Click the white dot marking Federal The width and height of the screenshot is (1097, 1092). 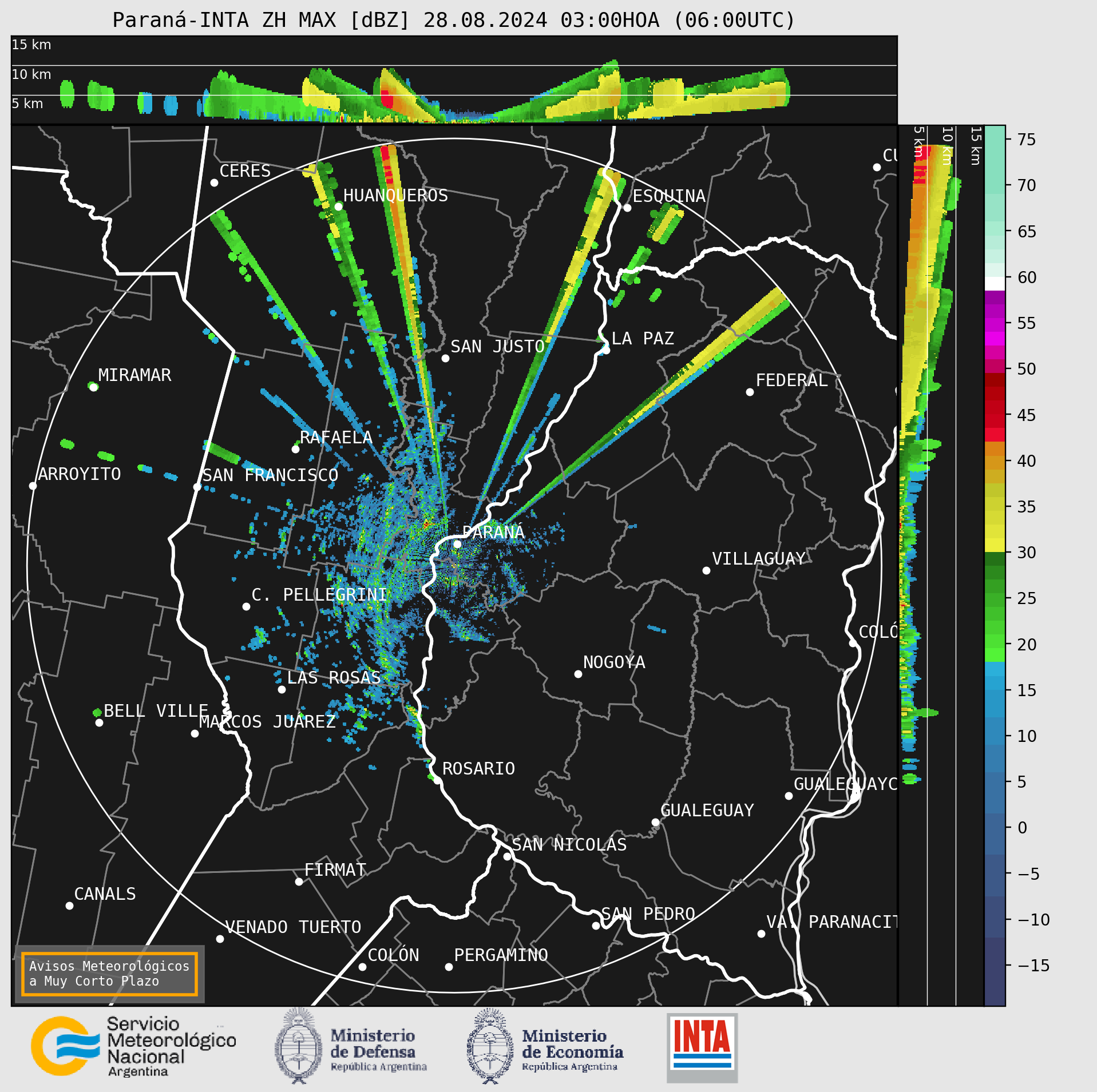click(750, 392)
